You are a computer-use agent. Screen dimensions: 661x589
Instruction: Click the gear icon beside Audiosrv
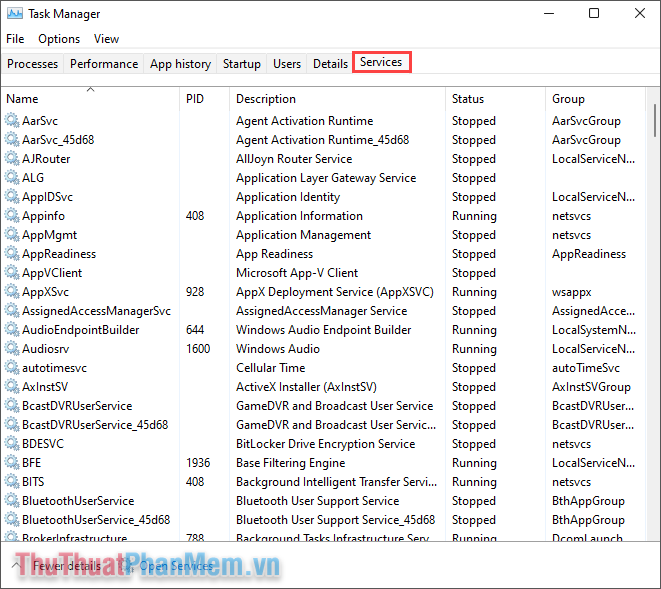pos(12,348)
